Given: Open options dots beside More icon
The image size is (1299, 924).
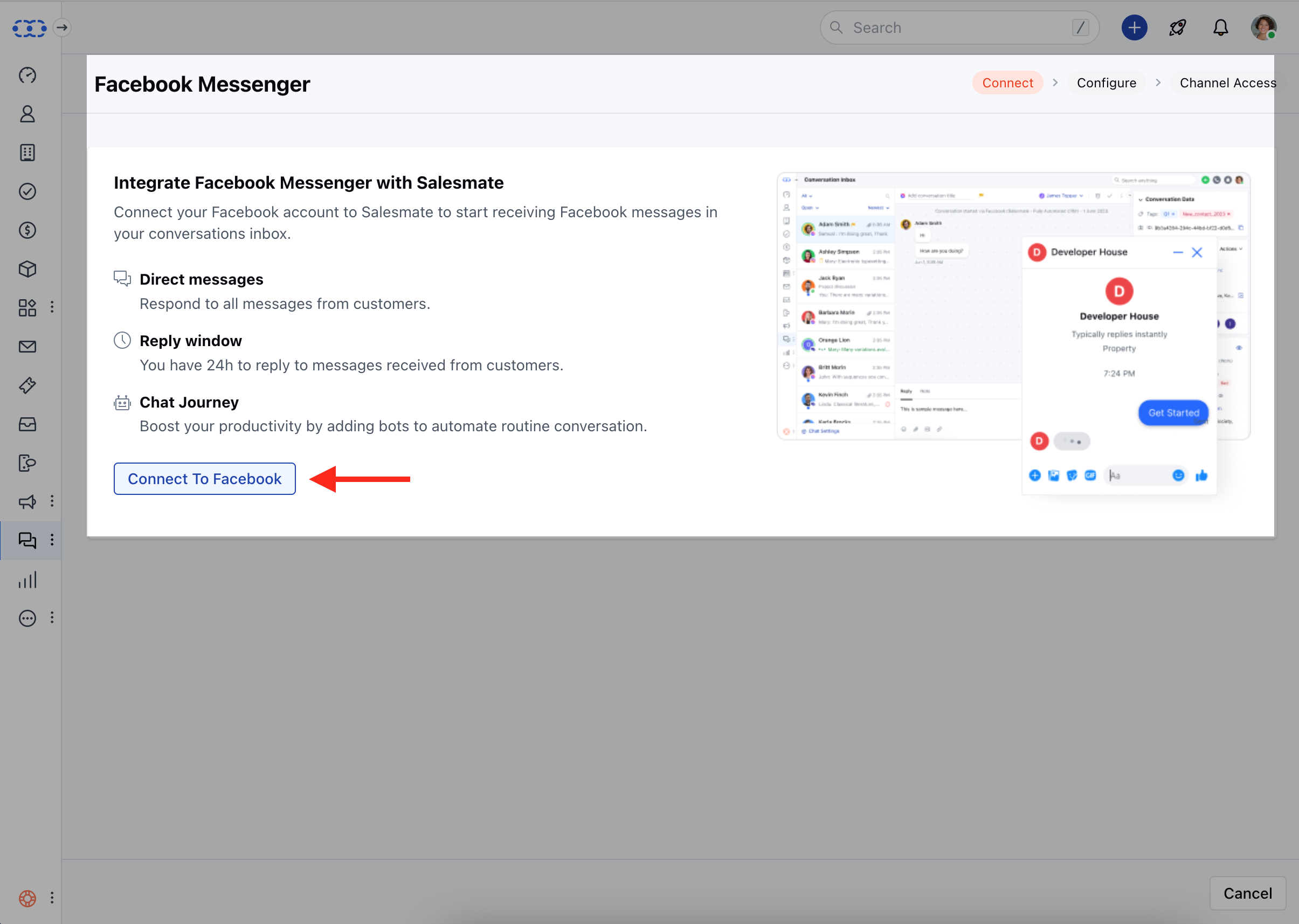Looking at the screenshot, I should [x=52, y=617].
